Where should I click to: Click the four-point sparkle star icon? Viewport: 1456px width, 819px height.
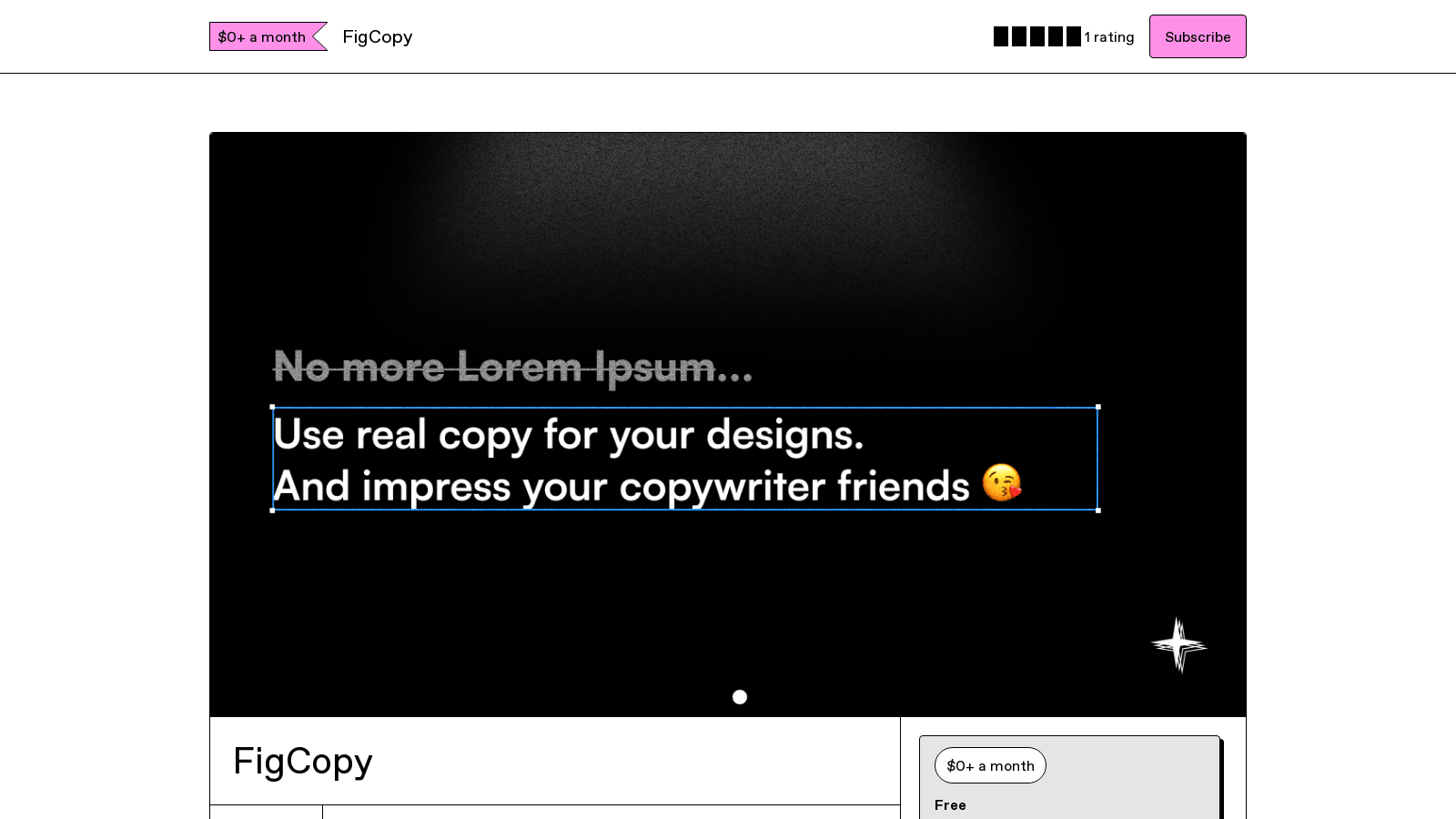coord(1179,645)
